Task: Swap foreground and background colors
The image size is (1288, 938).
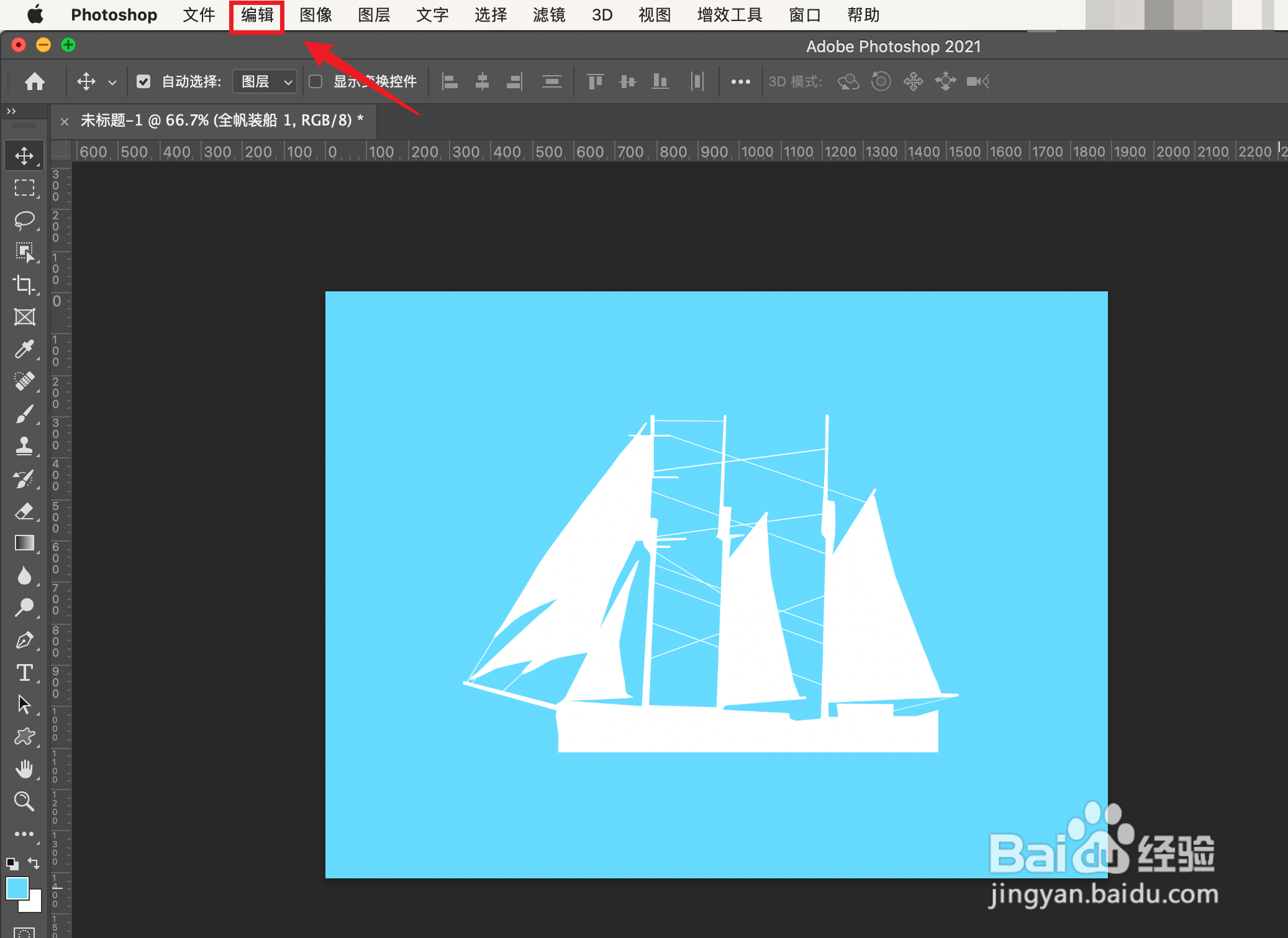Action: coord(34,863)
